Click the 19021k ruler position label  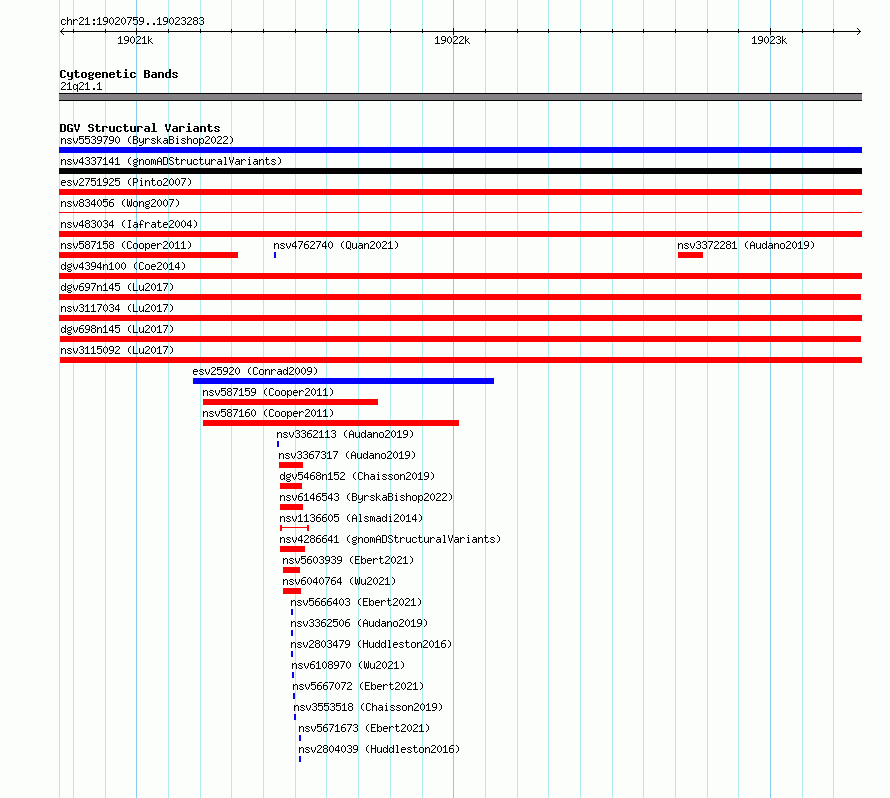pyautogui.click(x=135, y=40)
